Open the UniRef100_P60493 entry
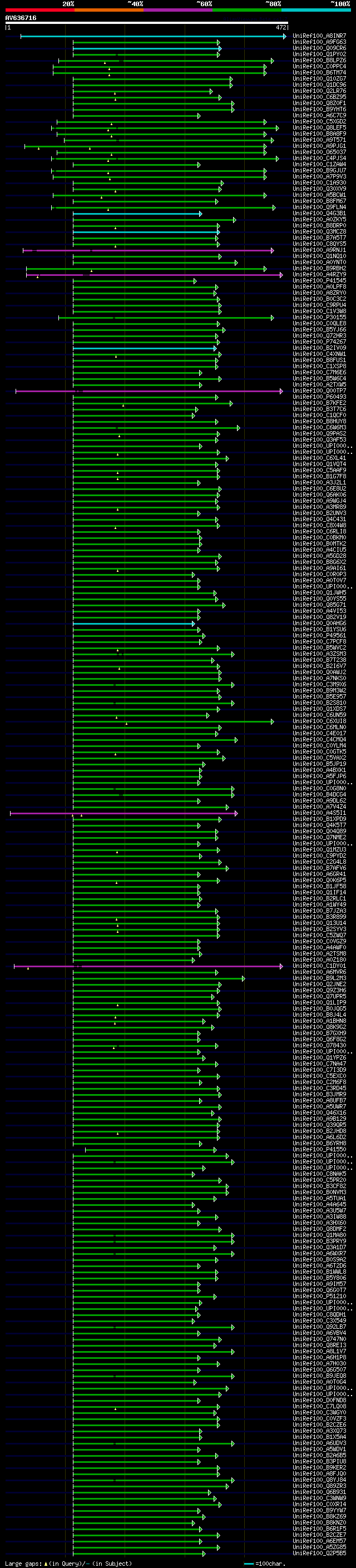This screenshot has width=356, height=1568. click(319, 397)
